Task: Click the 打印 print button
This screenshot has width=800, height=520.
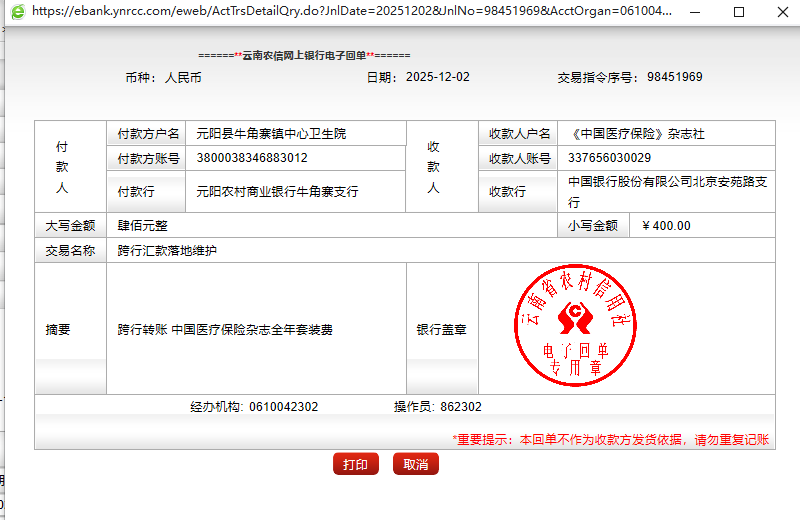Action: (355, 465)
